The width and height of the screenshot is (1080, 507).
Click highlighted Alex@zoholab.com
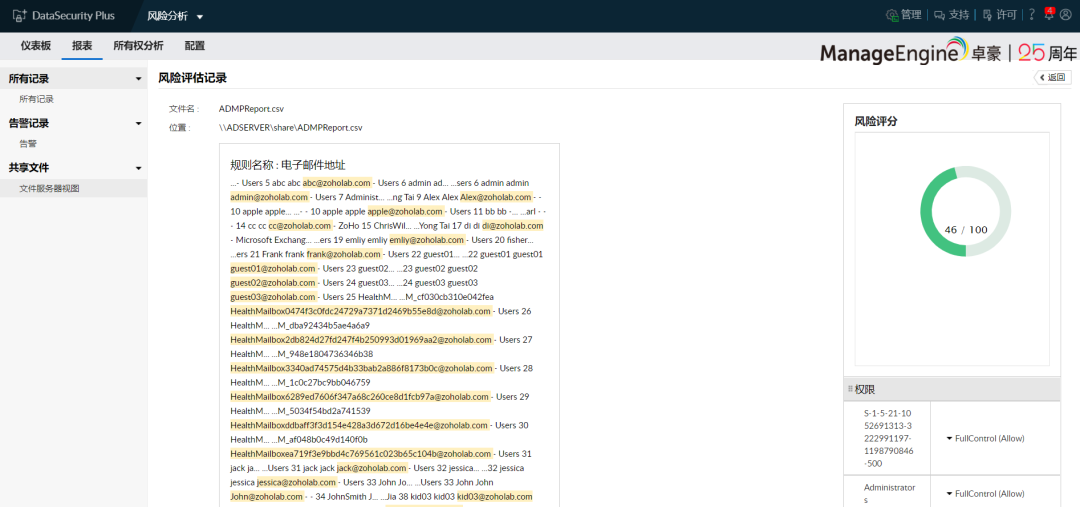point(496,197)
